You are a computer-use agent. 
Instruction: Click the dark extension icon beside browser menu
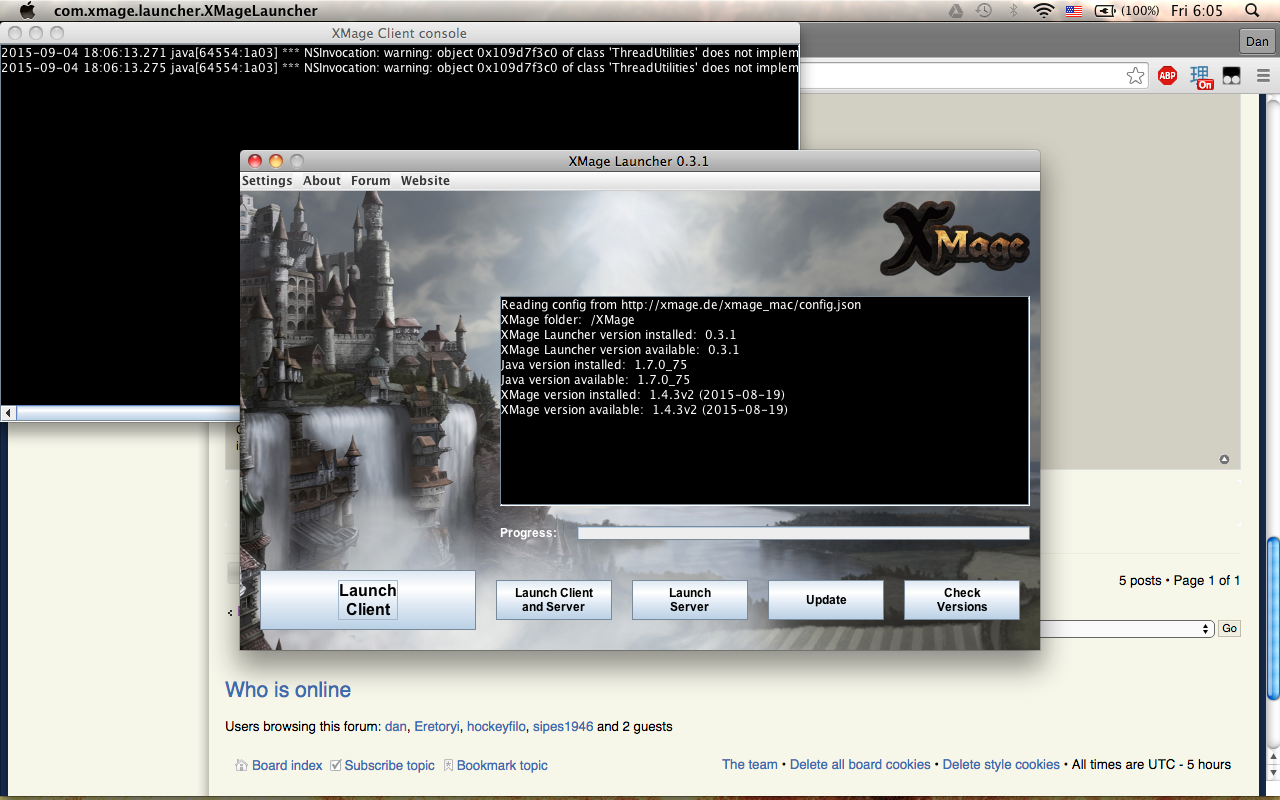coord(1232,76)
